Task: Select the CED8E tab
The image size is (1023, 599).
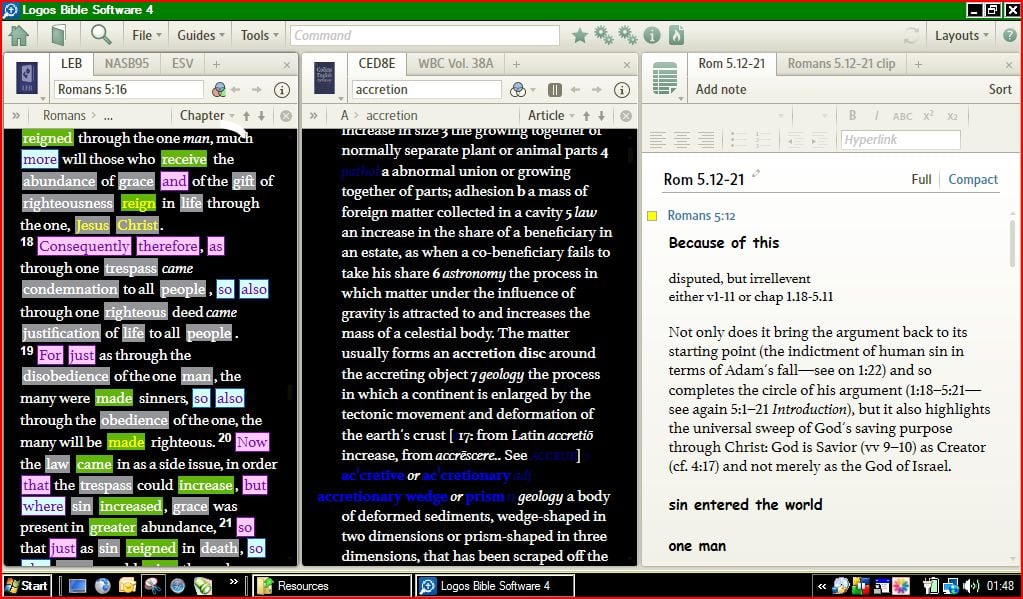Action: pos(376,63)
